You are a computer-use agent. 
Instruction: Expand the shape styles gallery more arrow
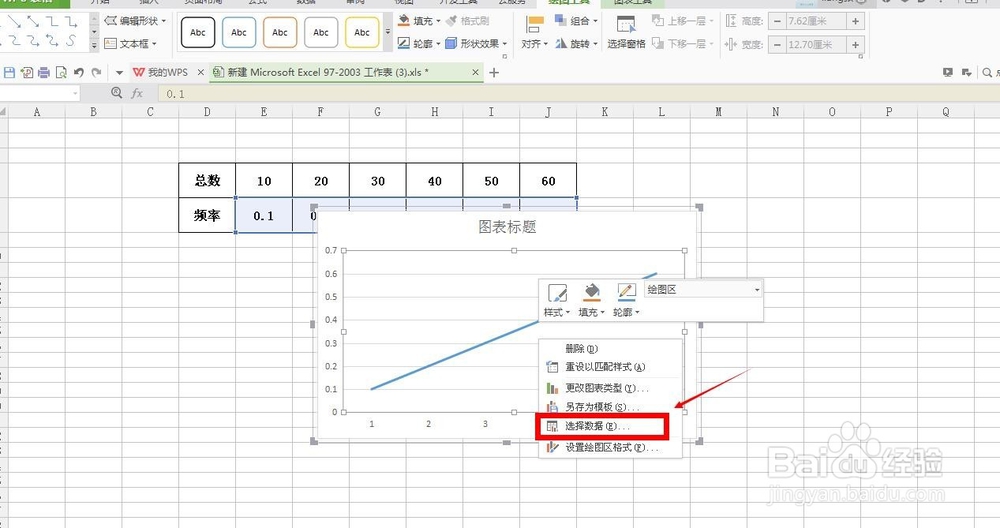tap(388, 32)
